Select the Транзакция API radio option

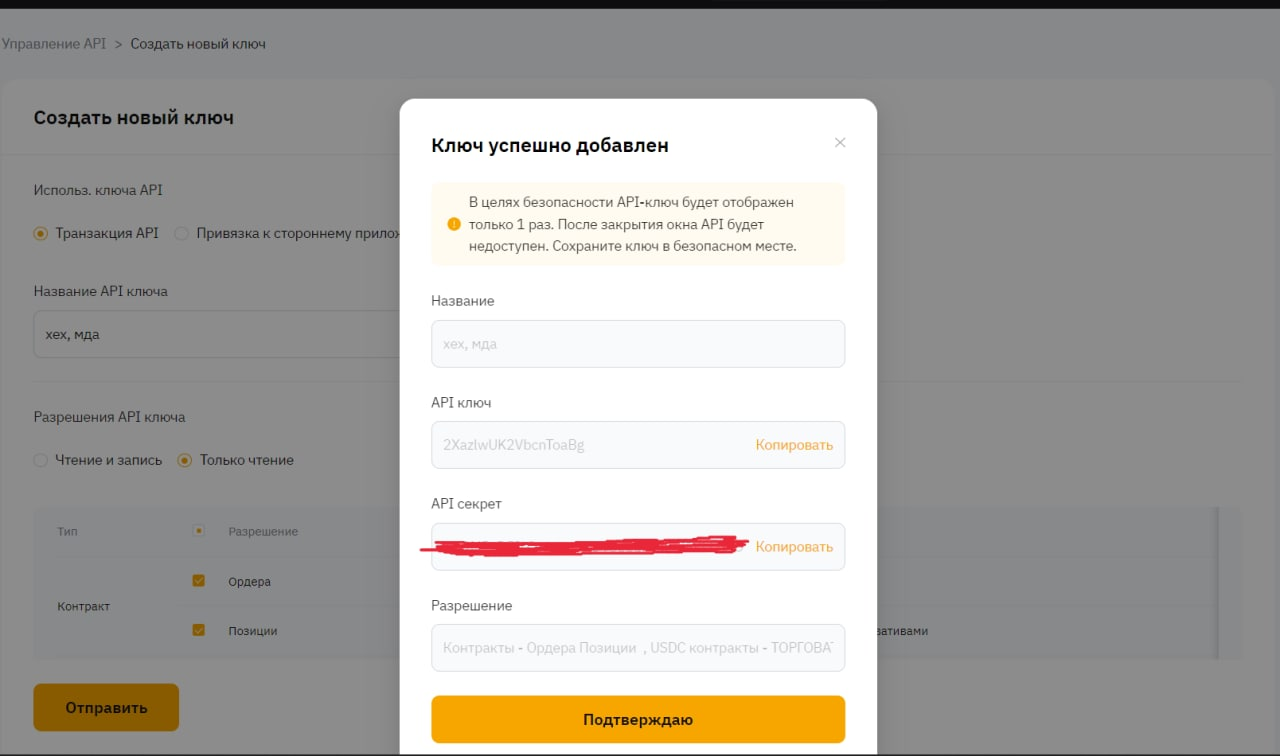pos(41,234)
